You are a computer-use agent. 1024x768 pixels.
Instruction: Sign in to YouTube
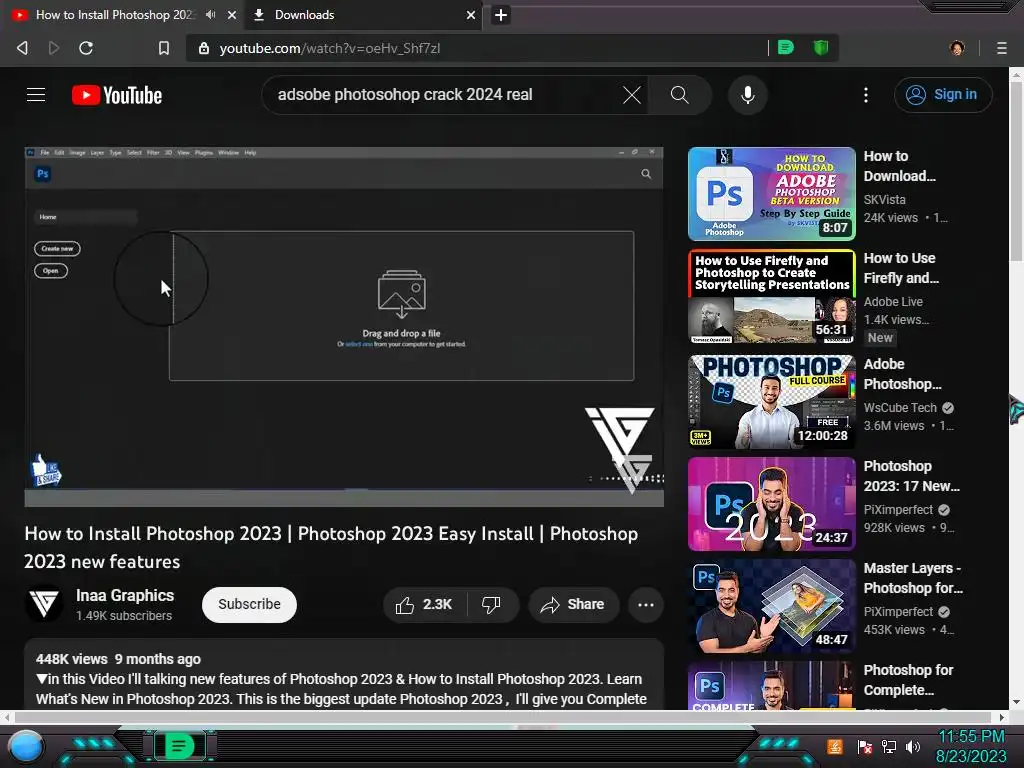tap(942, 95)
